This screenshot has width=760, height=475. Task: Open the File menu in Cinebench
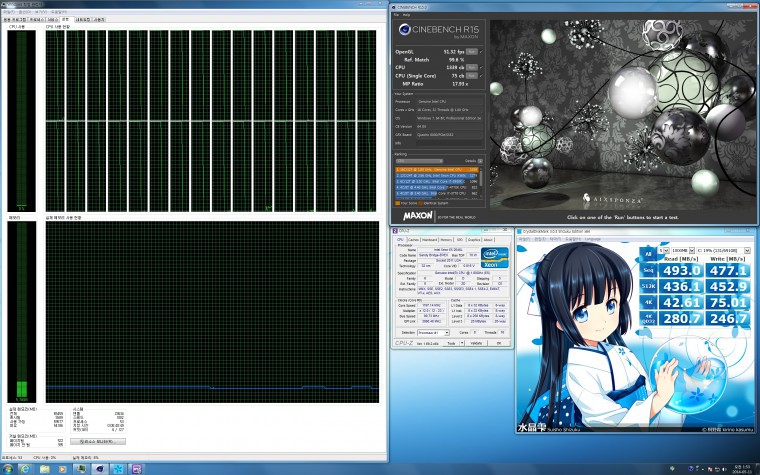point(396,15)
